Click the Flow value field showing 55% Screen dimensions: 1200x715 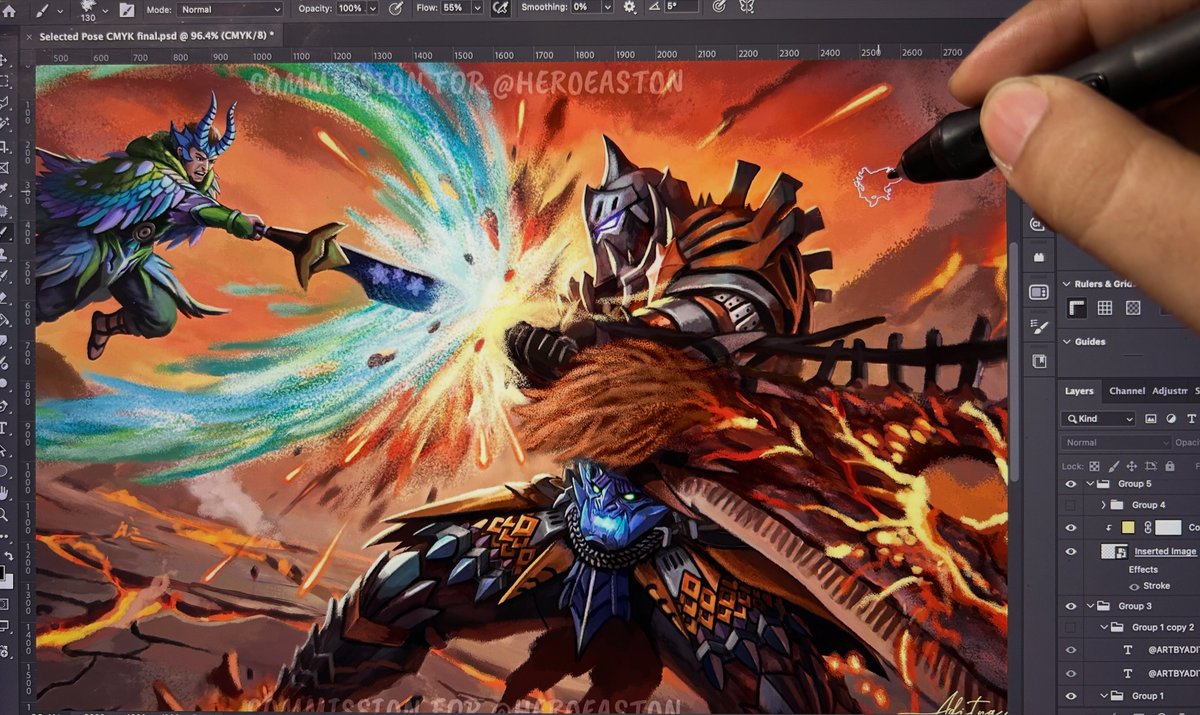pyautogui.click(x=454, y=8)
